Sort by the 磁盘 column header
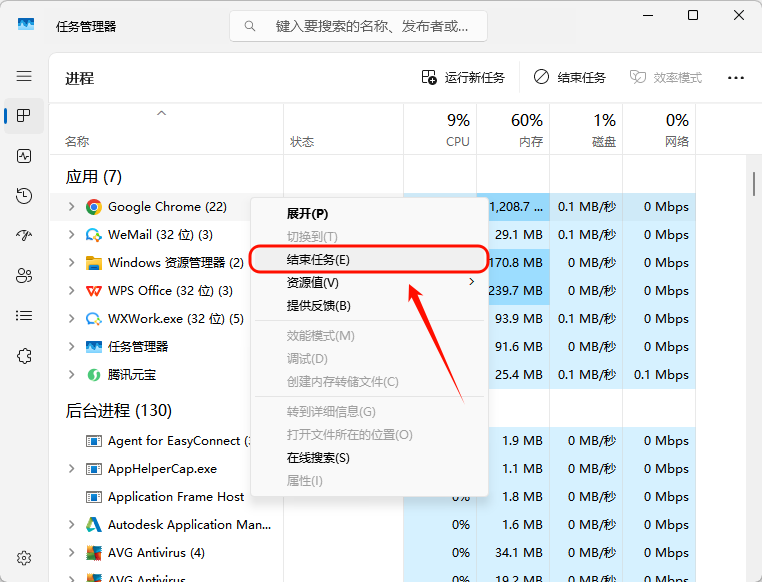 tap(586, 130)
